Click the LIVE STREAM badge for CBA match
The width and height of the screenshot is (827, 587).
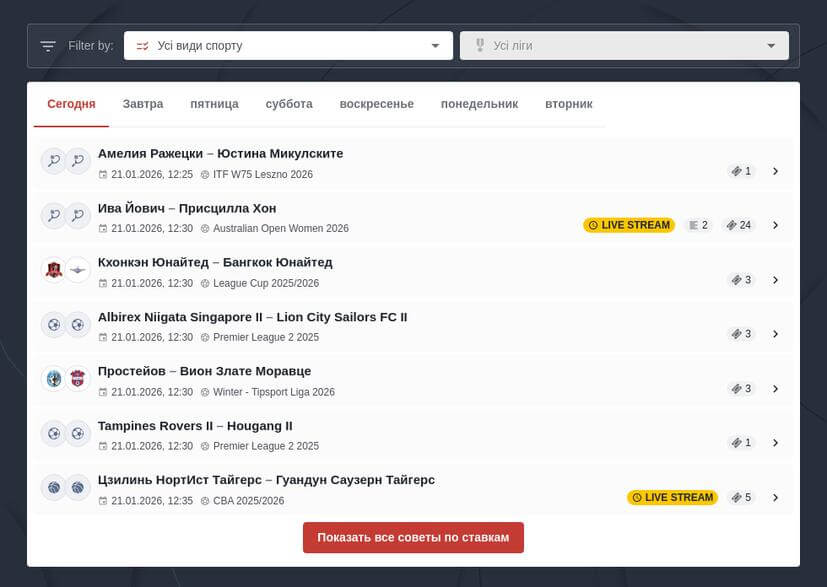(673, 497)
